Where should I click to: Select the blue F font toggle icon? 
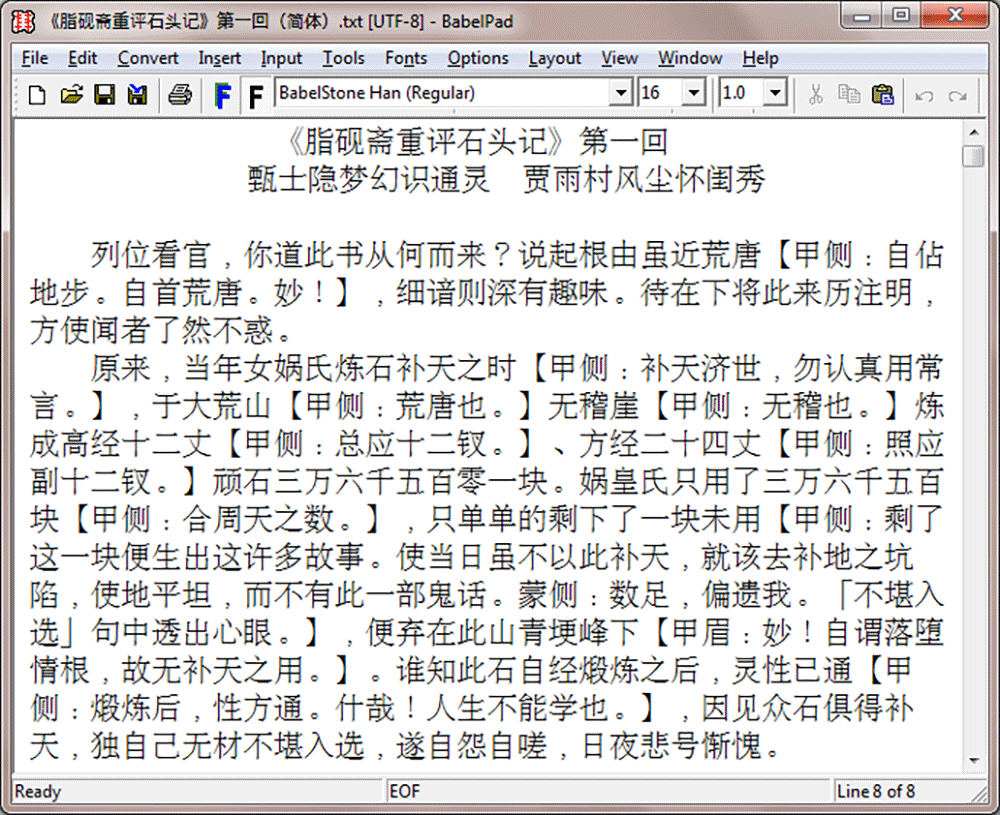222,93
